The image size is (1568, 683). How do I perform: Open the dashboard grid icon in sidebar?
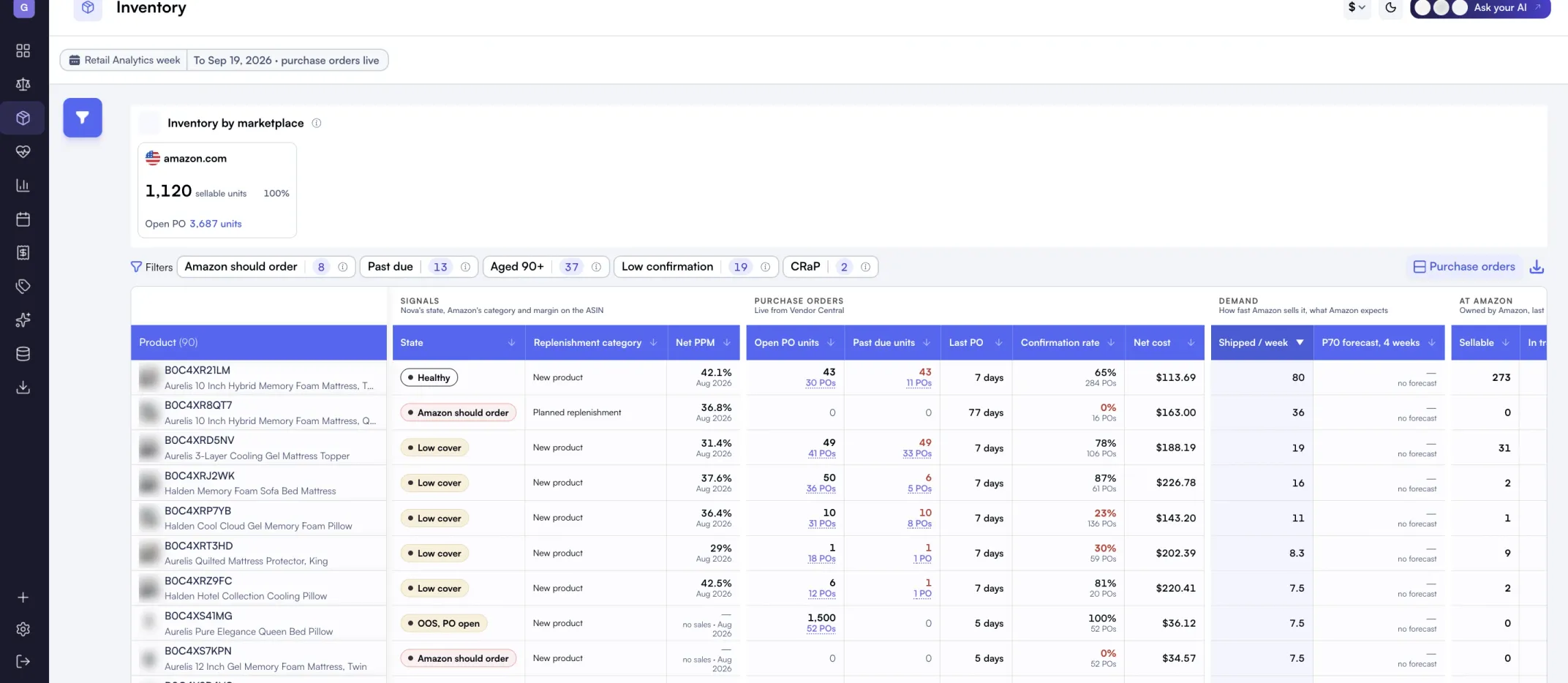coord(23,50)
